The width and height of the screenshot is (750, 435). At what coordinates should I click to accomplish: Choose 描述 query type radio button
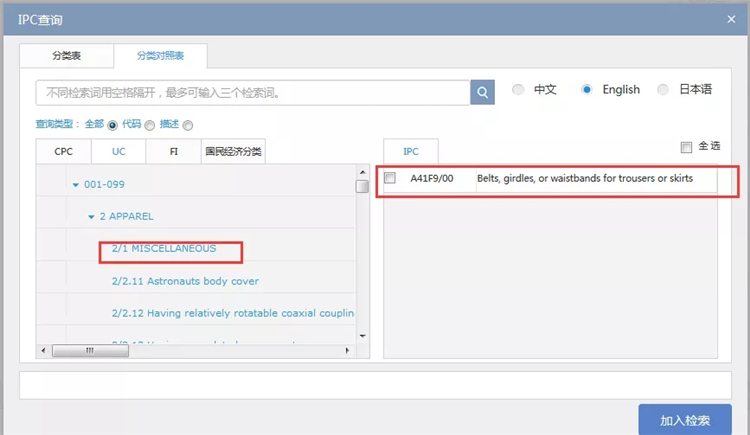(x=187, y=125)
